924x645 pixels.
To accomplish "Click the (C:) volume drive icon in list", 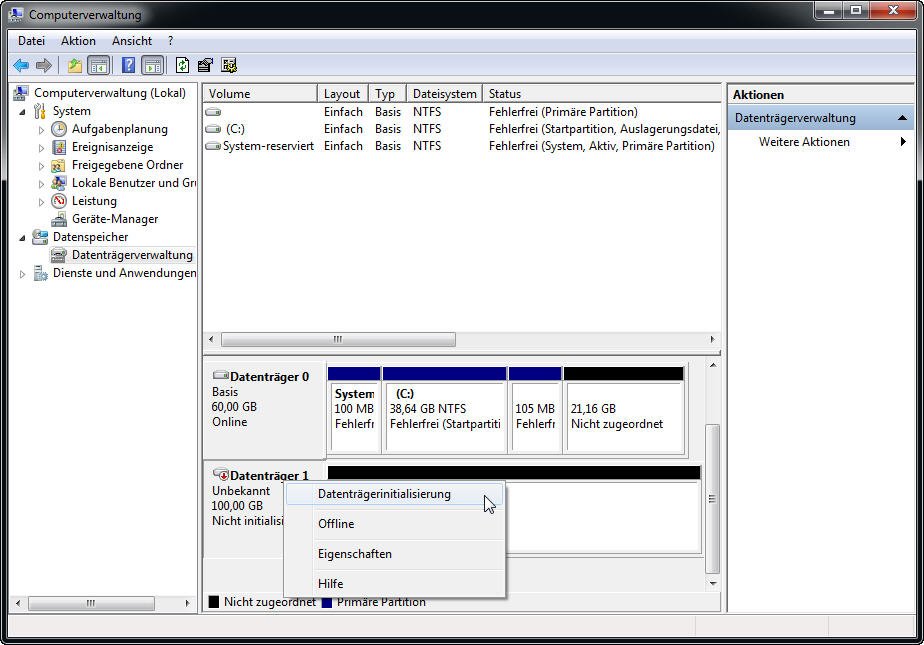I will (x=213, y=129).
